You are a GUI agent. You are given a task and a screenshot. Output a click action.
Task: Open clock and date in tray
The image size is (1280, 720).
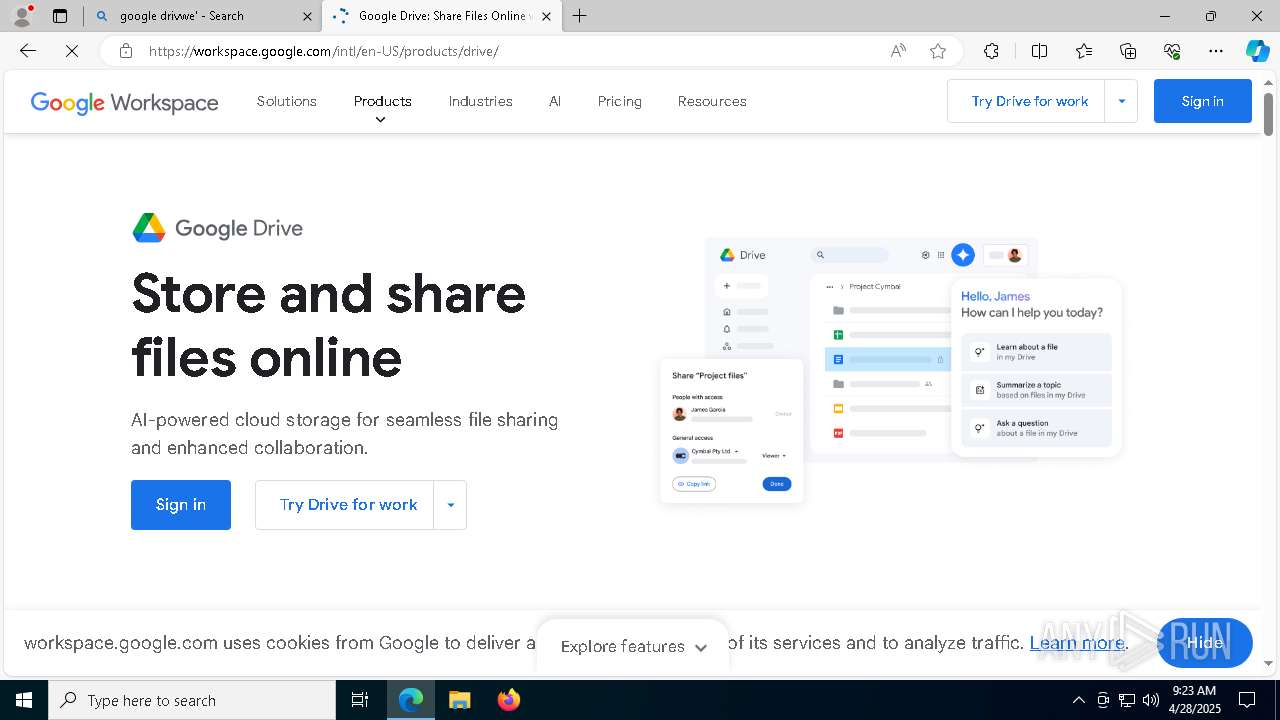(x=1193, y=700)
